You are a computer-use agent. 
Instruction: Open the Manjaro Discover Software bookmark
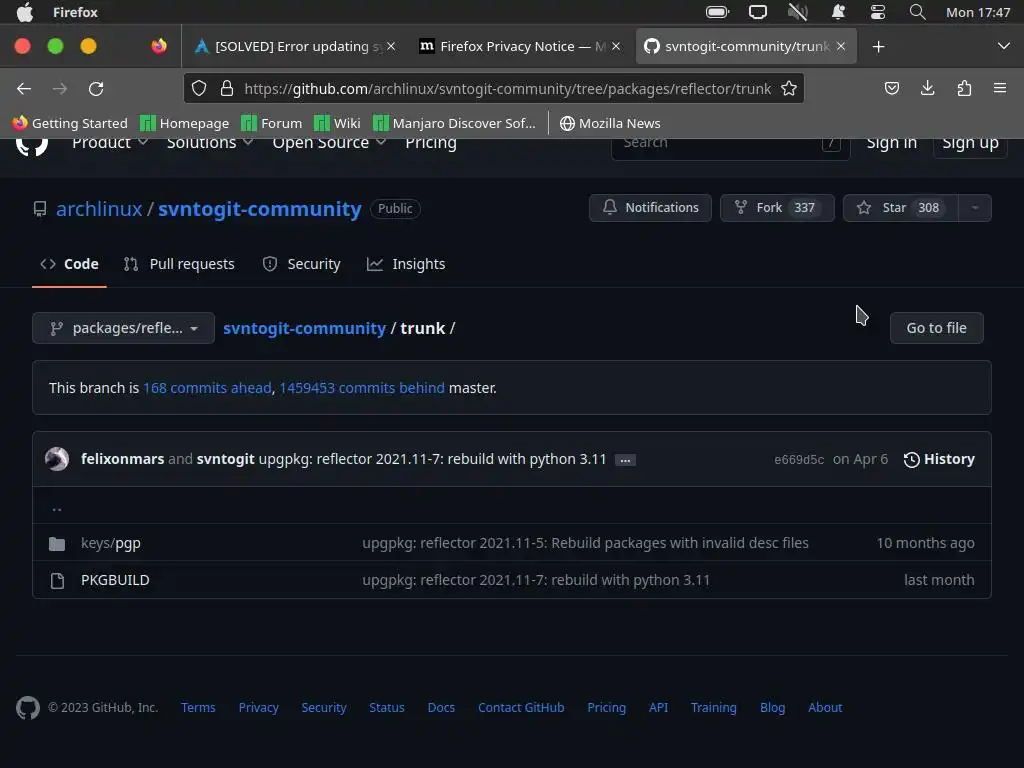(x=454, y=123)
